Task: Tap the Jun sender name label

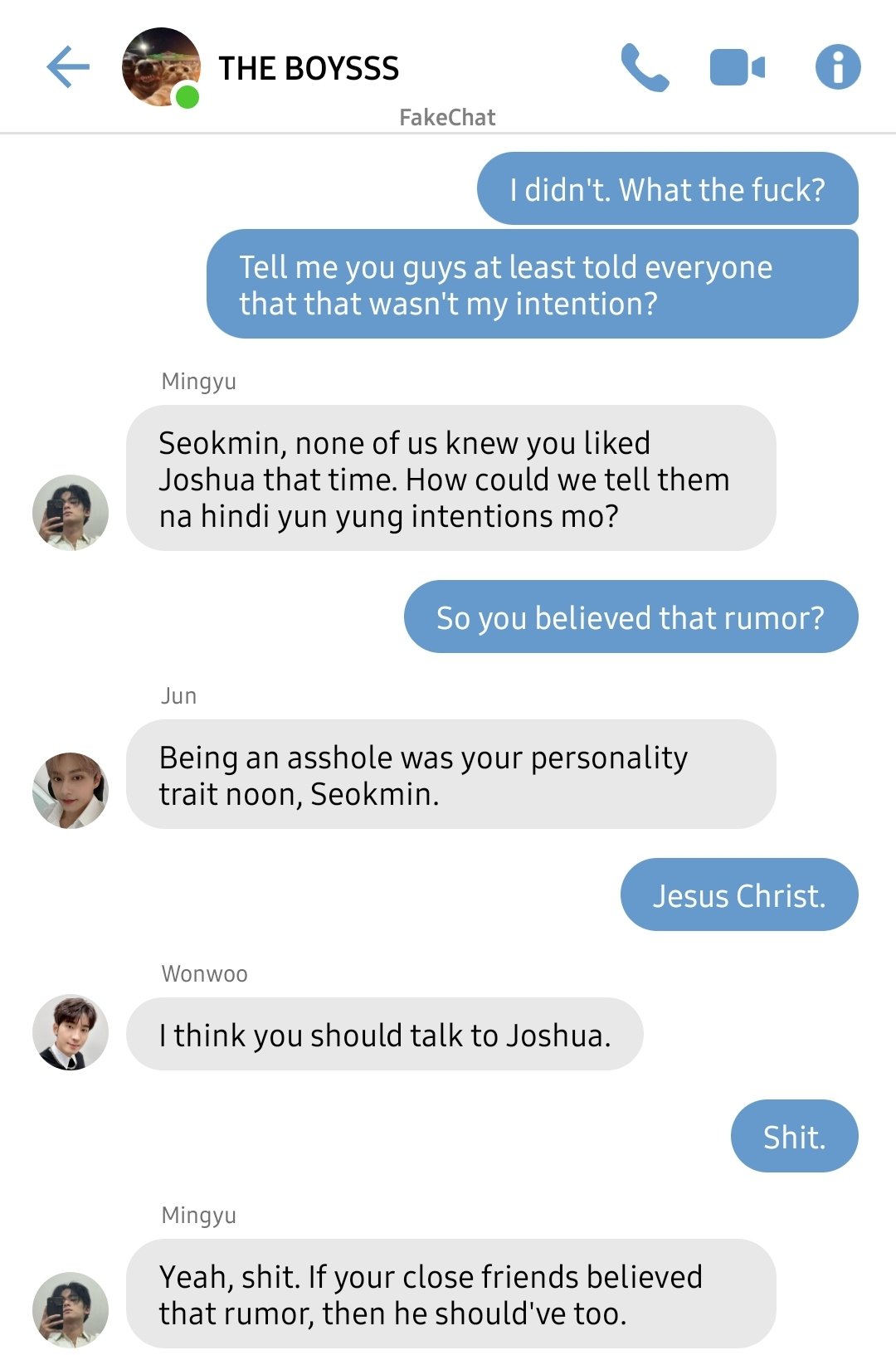Action: click(x=179, y=695)
